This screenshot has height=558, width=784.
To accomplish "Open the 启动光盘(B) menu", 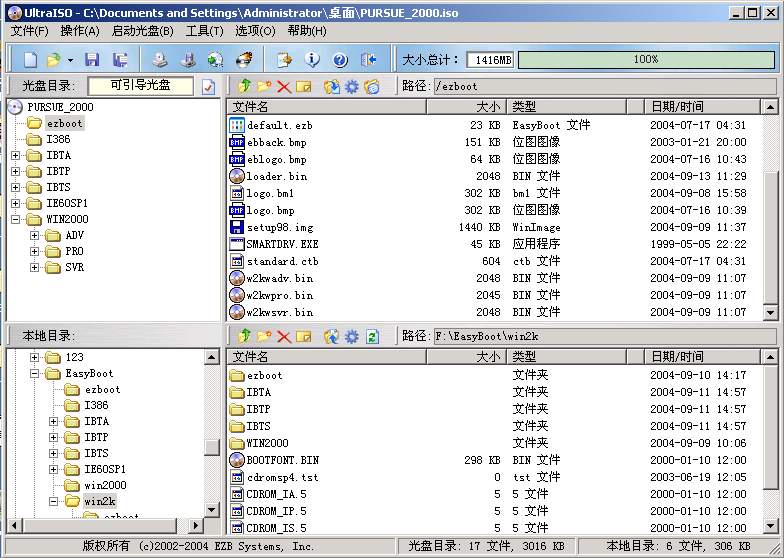I will click(x=142, y=31).
